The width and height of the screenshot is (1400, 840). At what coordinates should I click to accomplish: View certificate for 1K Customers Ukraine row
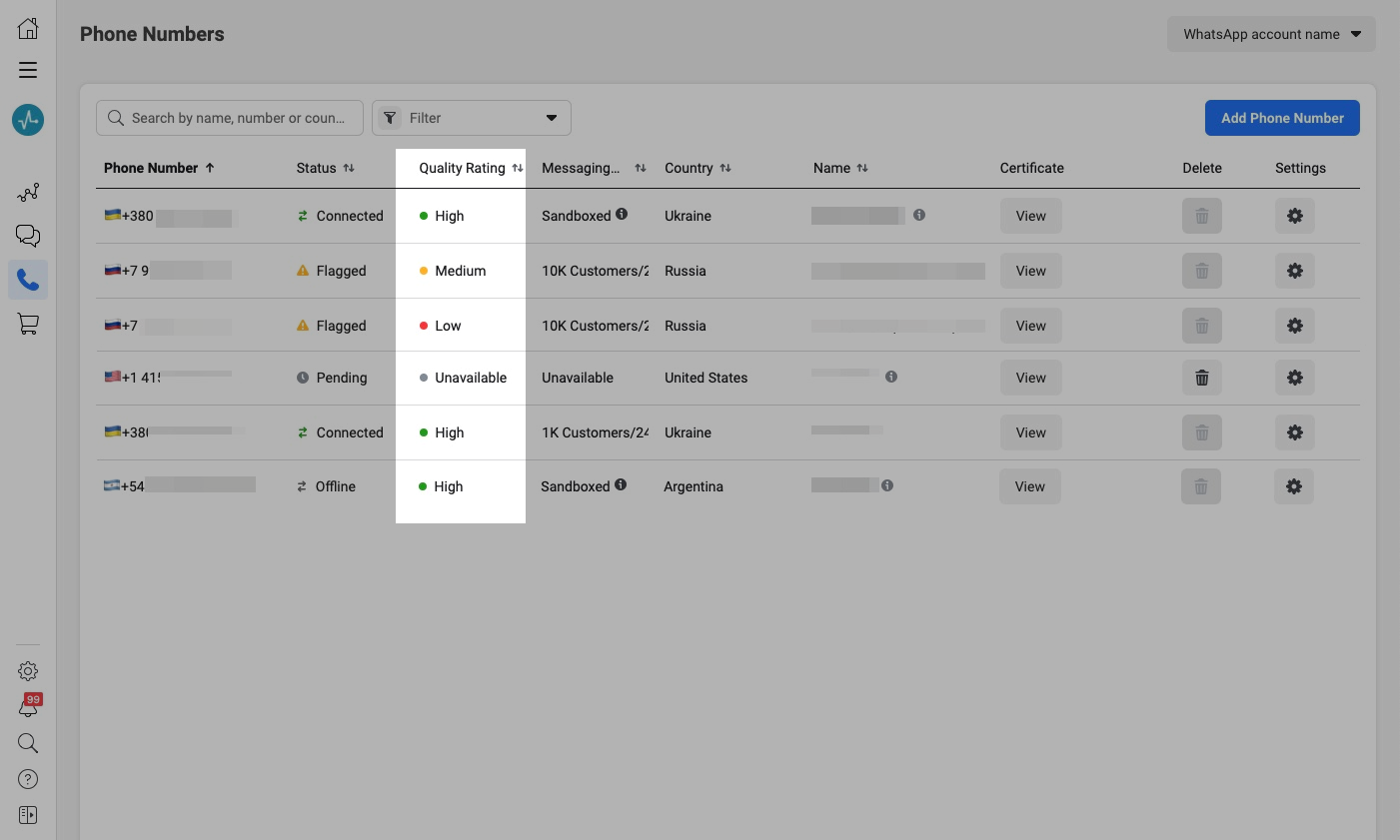(1031, 432)
